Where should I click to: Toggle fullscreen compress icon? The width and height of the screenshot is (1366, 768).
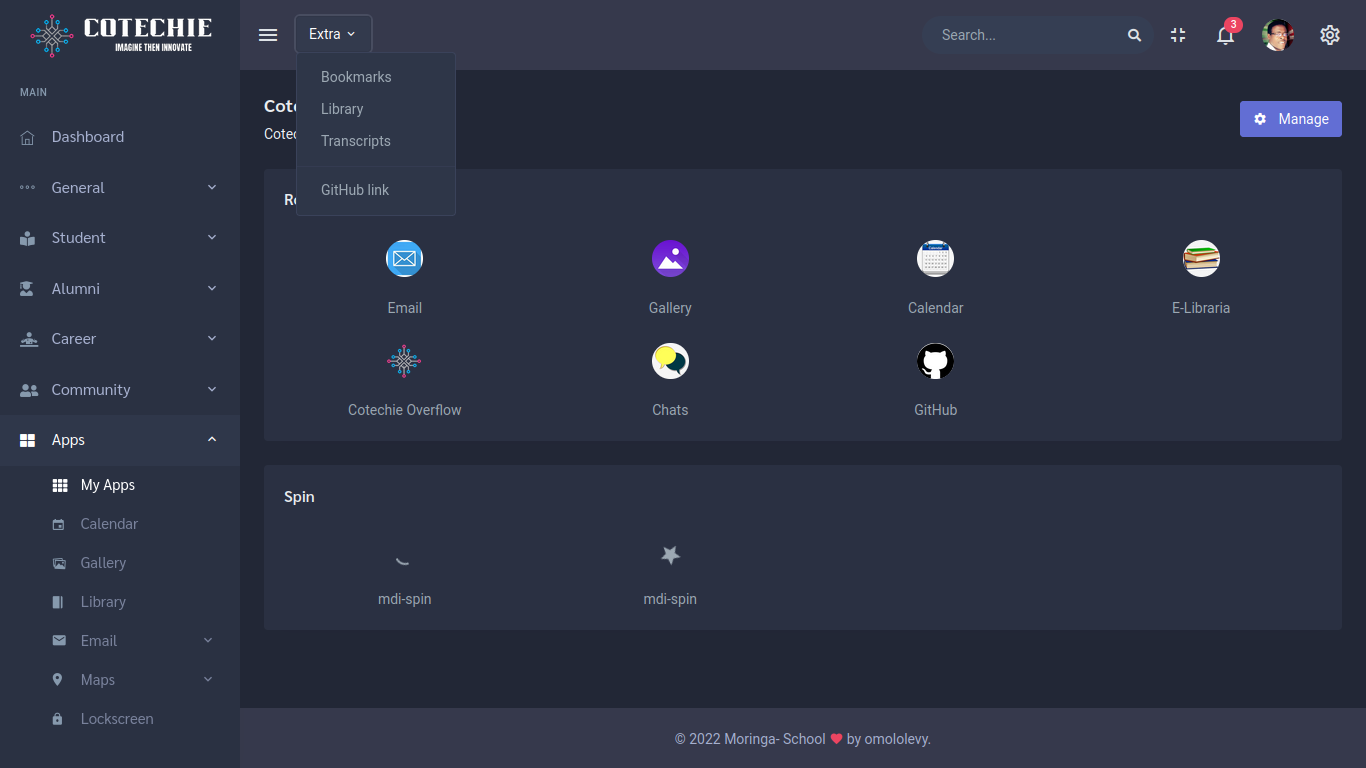[1178, 35]
